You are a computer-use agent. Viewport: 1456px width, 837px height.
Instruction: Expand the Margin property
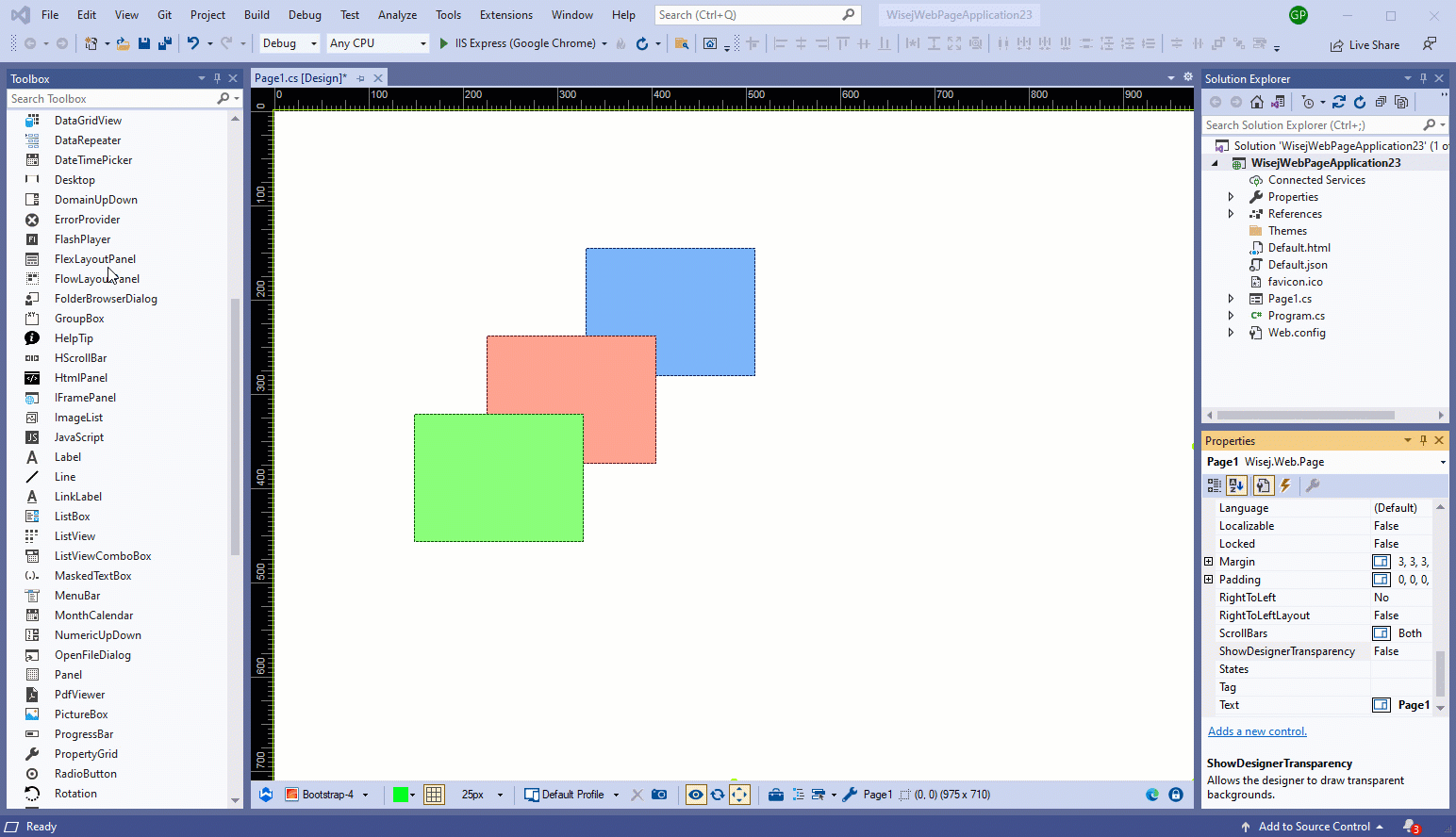pyautogui.click(x=1209, y=562)
